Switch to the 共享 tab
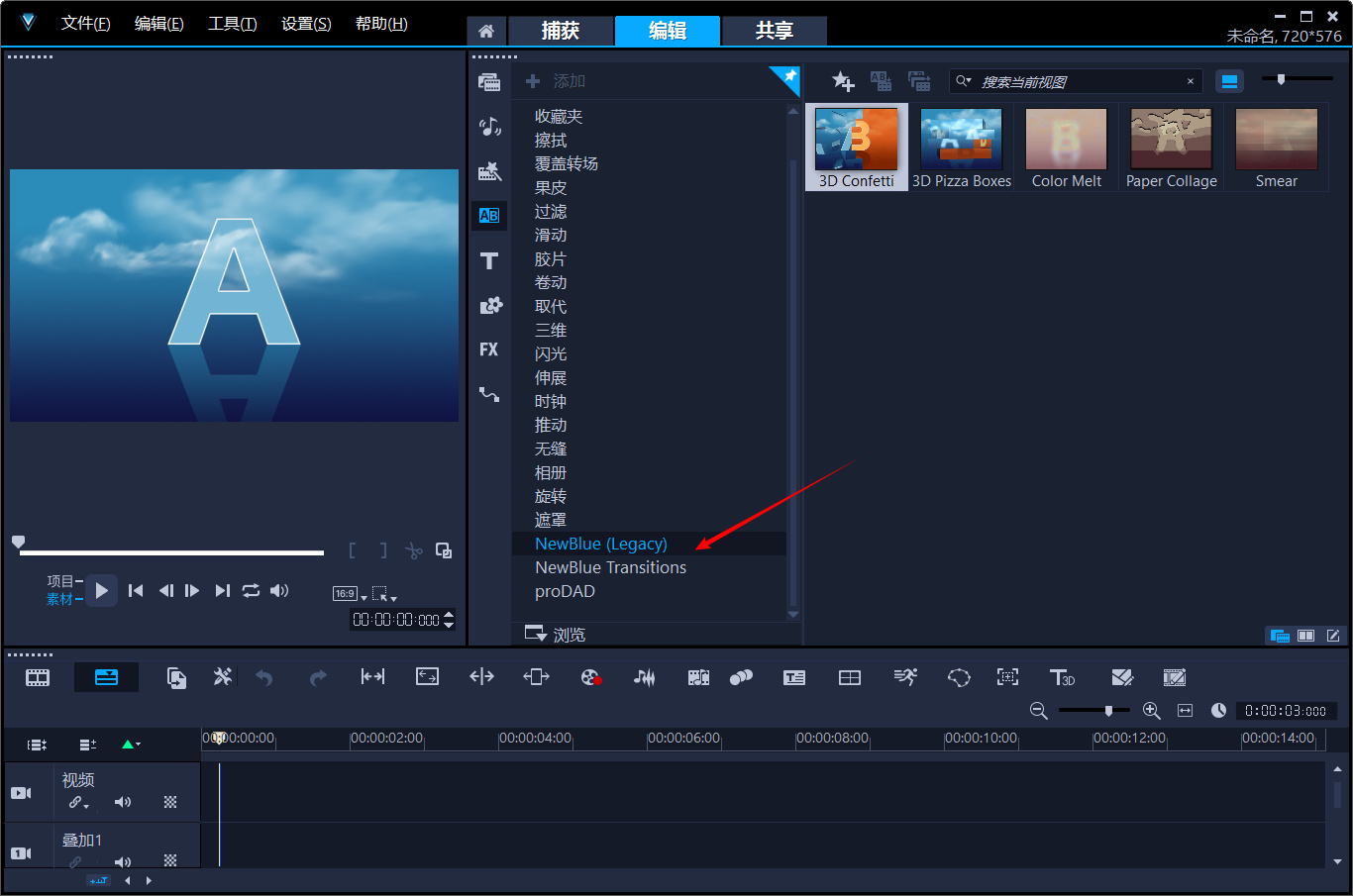 [x=775, y=31]
